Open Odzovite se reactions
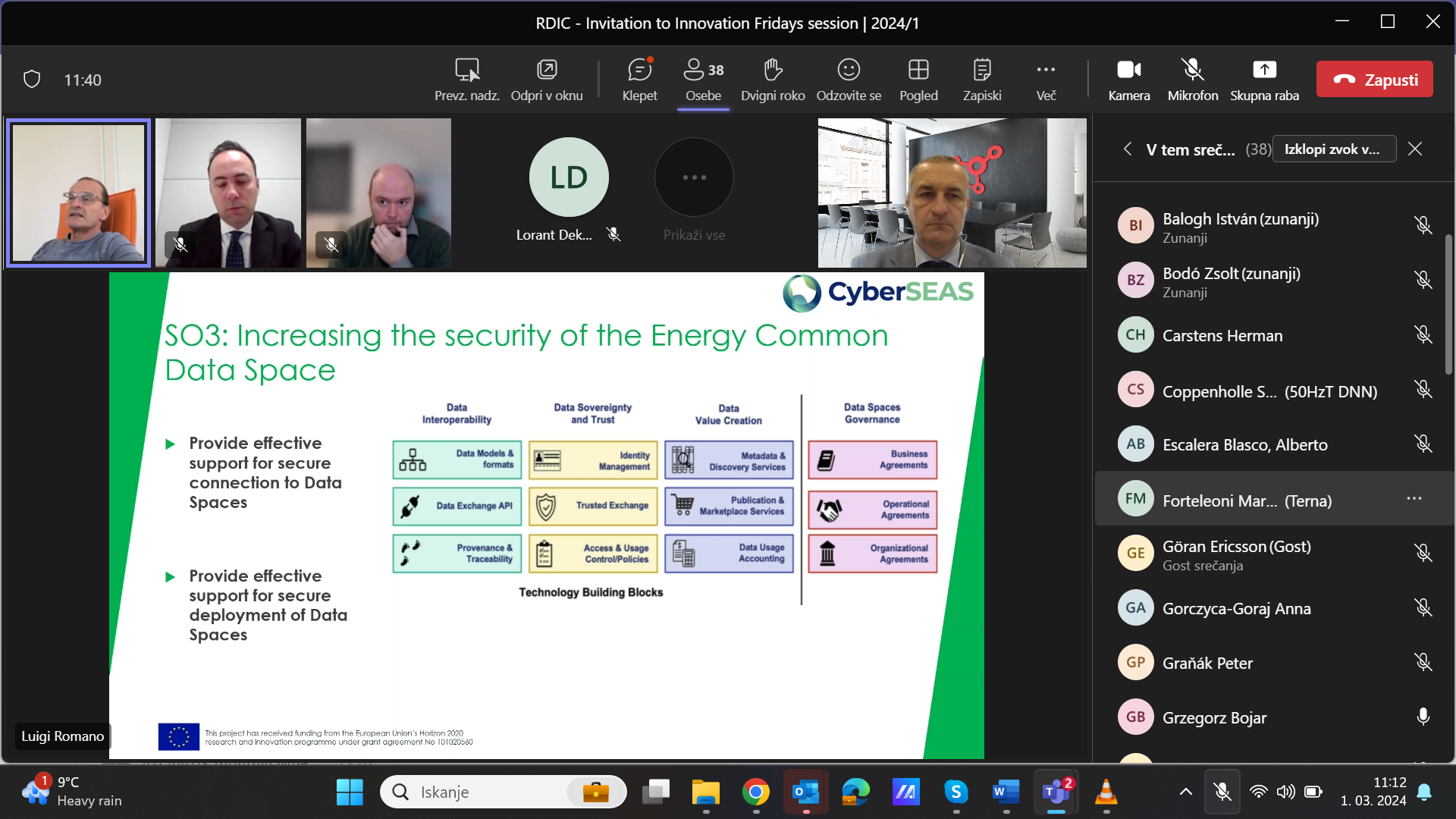Viewport: 1456px width, 819px height. pyautogui.click(x=849, y=79)
